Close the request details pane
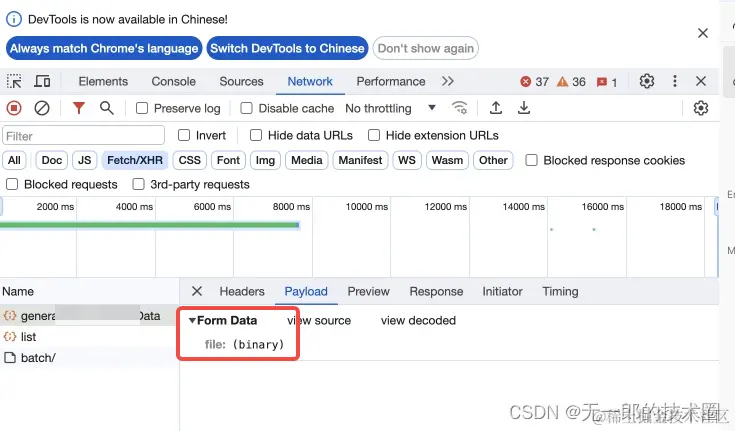The height and width of the screenshot is (431, 735). tap(197, 291)
